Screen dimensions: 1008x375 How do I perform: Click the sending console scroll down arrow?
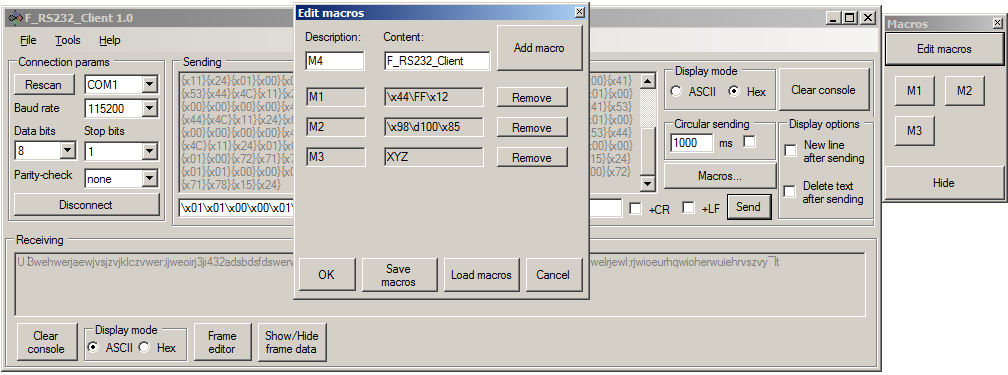[647, 184]
